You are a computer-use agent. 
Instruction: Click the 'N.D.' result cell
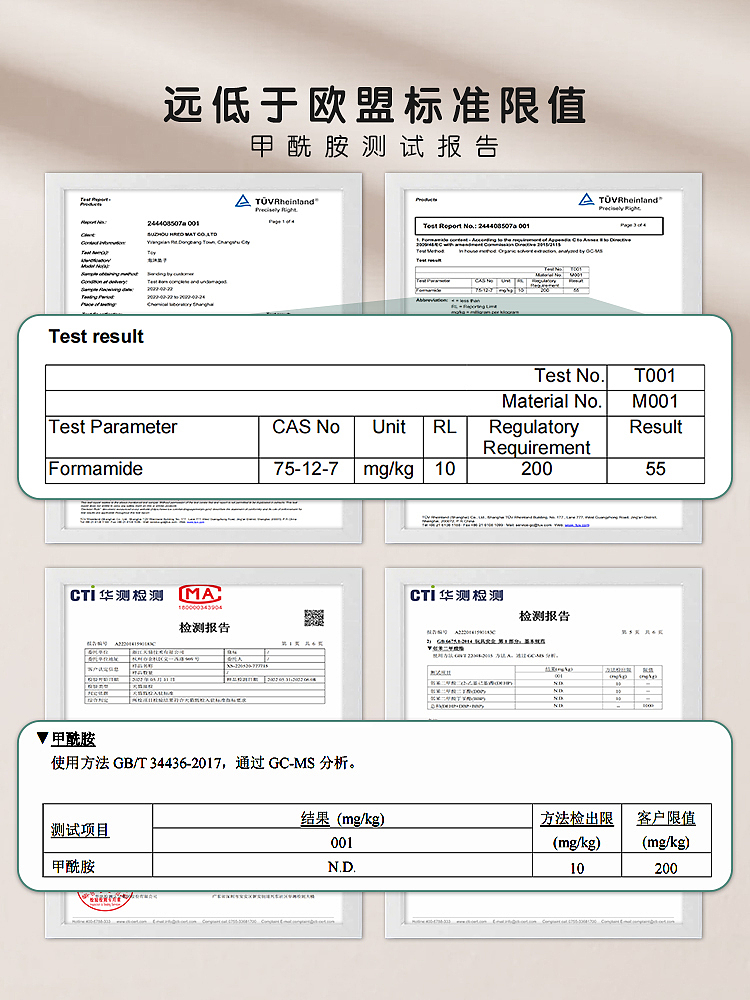[342, 865]
